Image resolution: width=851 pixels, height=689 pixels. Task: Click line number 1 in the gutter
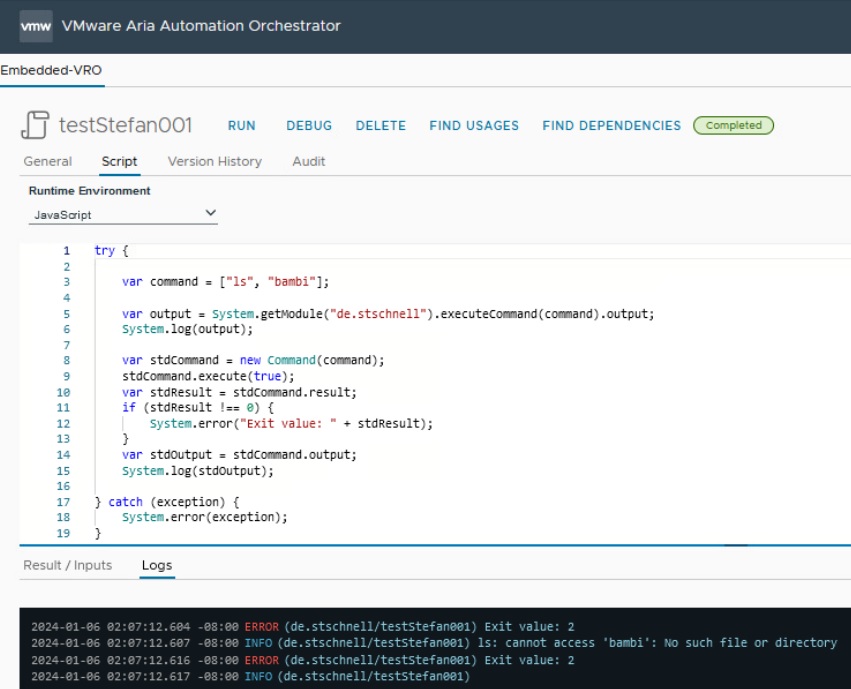coord(66,251)
